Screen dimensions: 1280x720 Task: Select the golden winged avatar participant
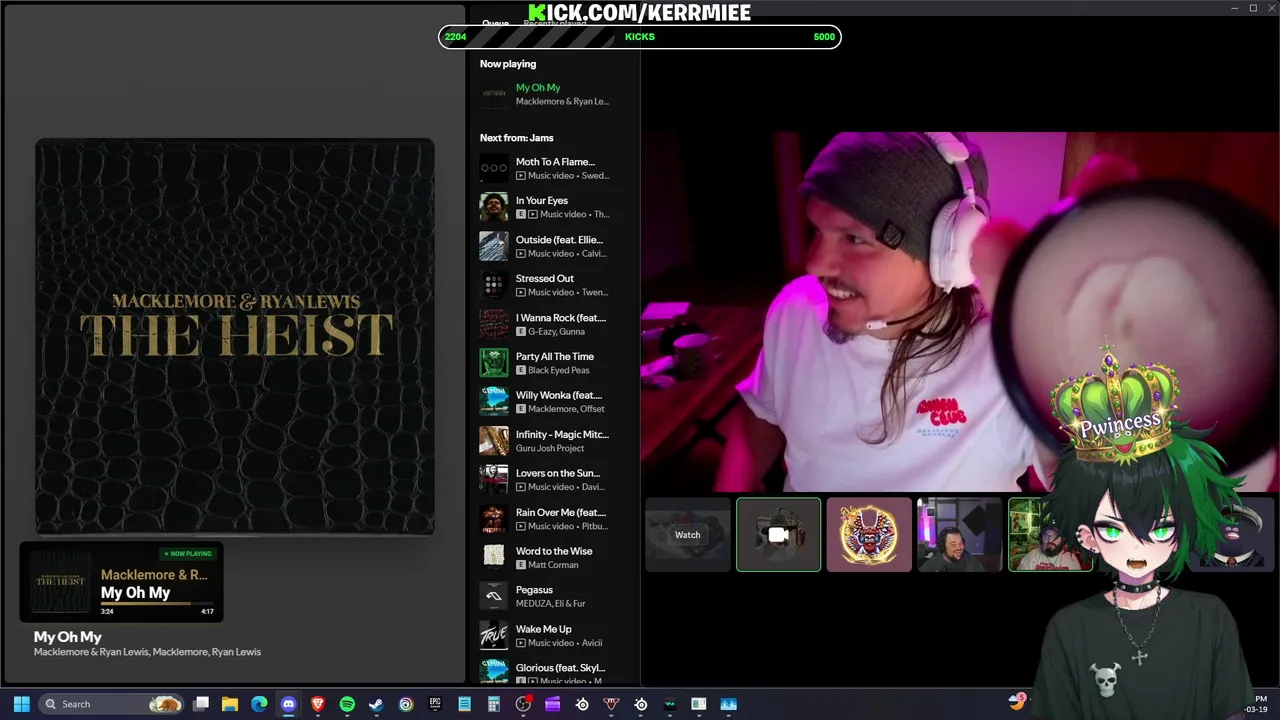(x=869, y=535)
